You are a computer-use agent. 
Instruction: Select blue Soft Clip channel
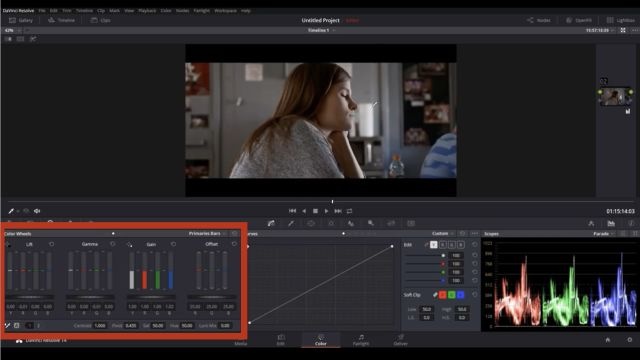(x=461, y=294)
